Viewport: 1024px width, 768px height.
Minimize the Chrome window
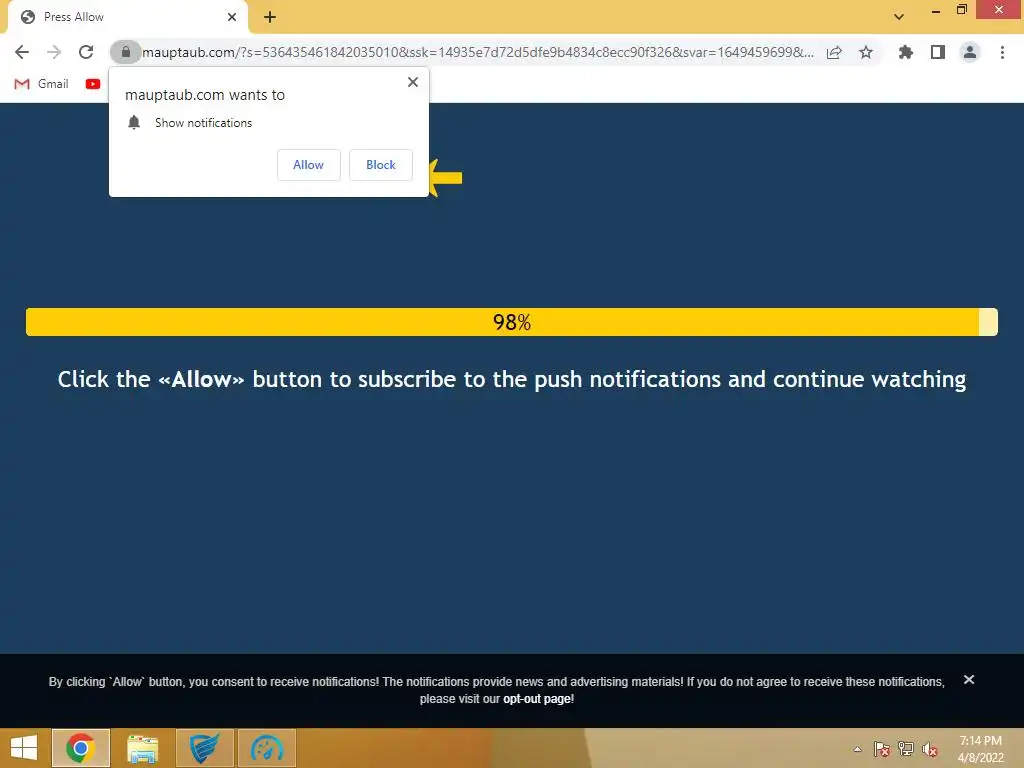coord(936,10)
